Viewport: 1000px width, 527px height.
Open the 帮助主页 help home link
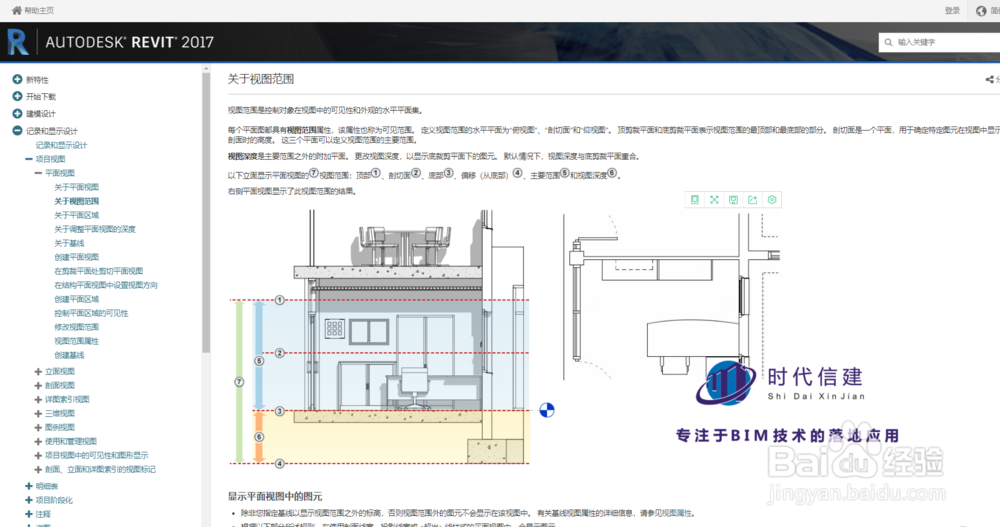tap(39, 11)
